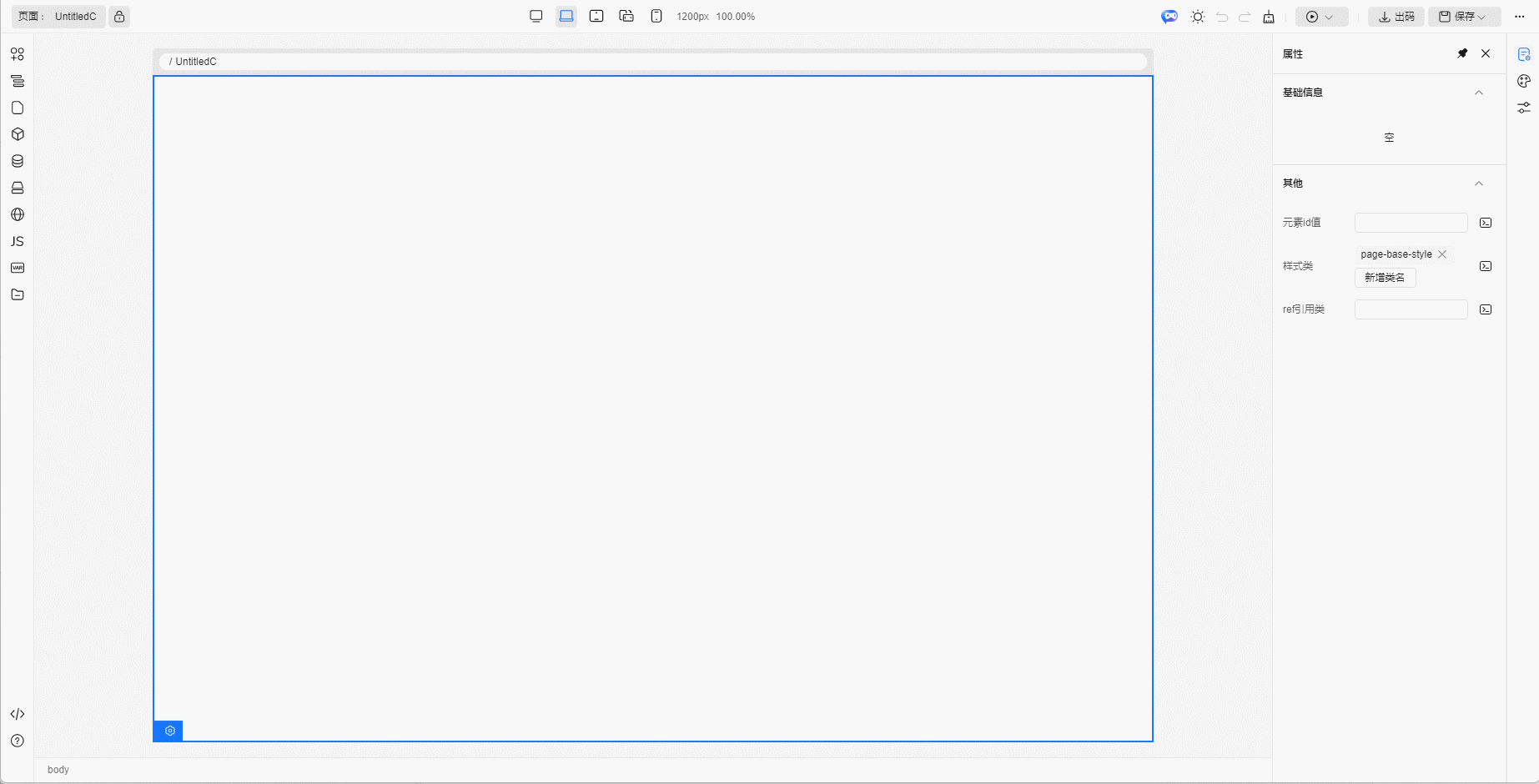The image size is (1539, 784).
Task: Click the clear canvas broom icon
Action: [1269, 17]
